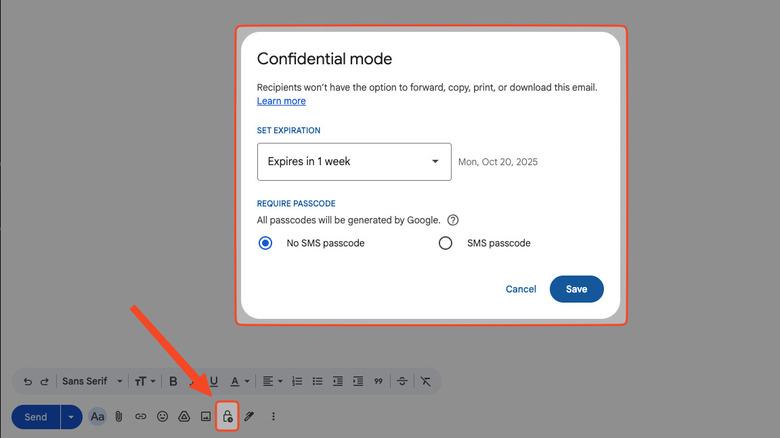Click the insert signature pen icon

pos(250,416)
